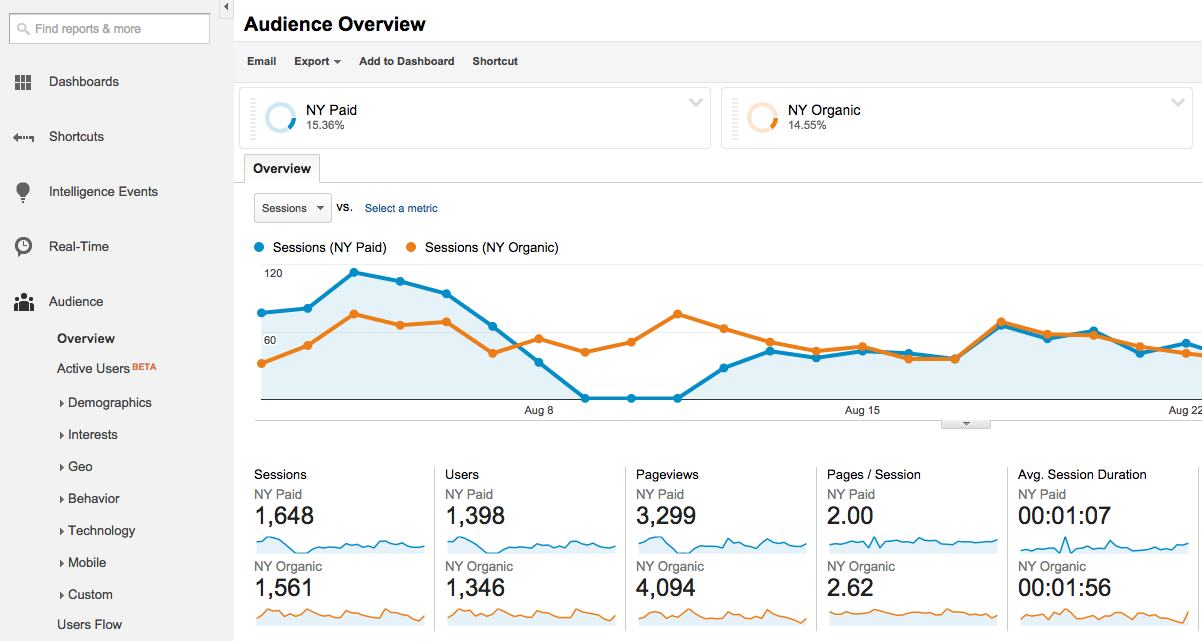This screenshot has height=641, width=1202.
Task: Click the NY Organic donut chart icon
Action: (762, 117)
